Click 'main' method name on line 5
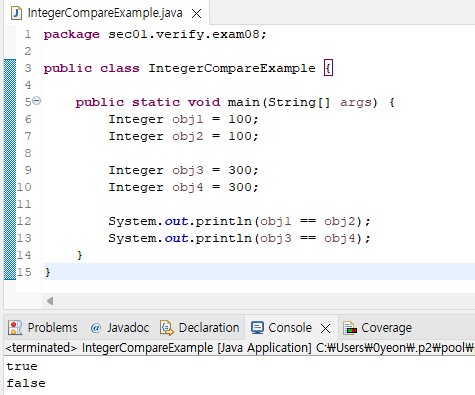This screenshot has height=395, width=475. [x=244, y=102]
